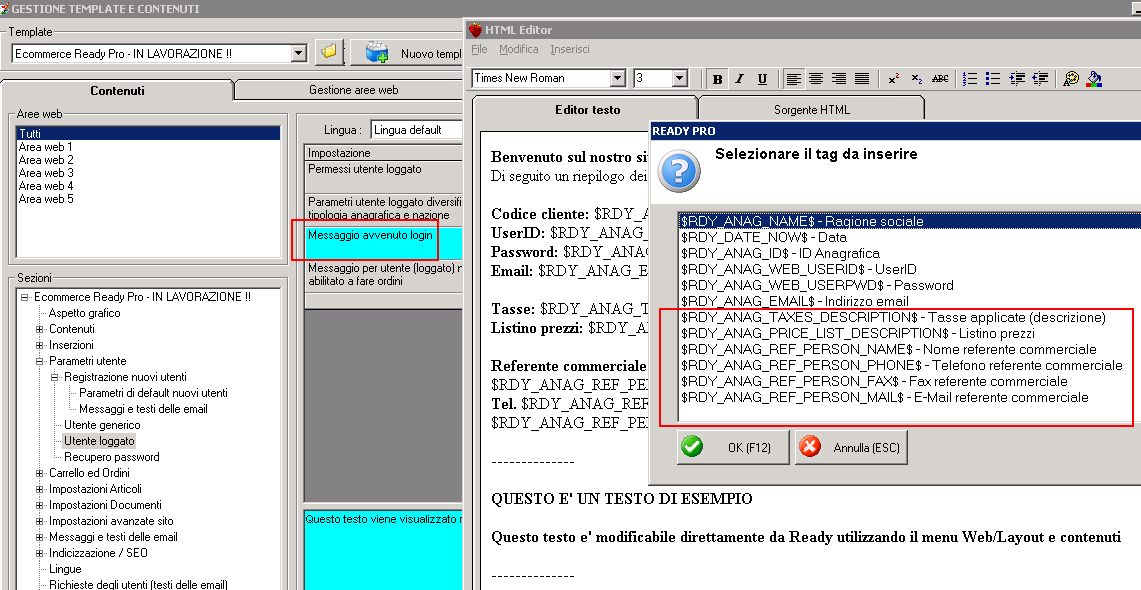Collapse the Ecommerce Ready Pro tree root

[24, 297]
